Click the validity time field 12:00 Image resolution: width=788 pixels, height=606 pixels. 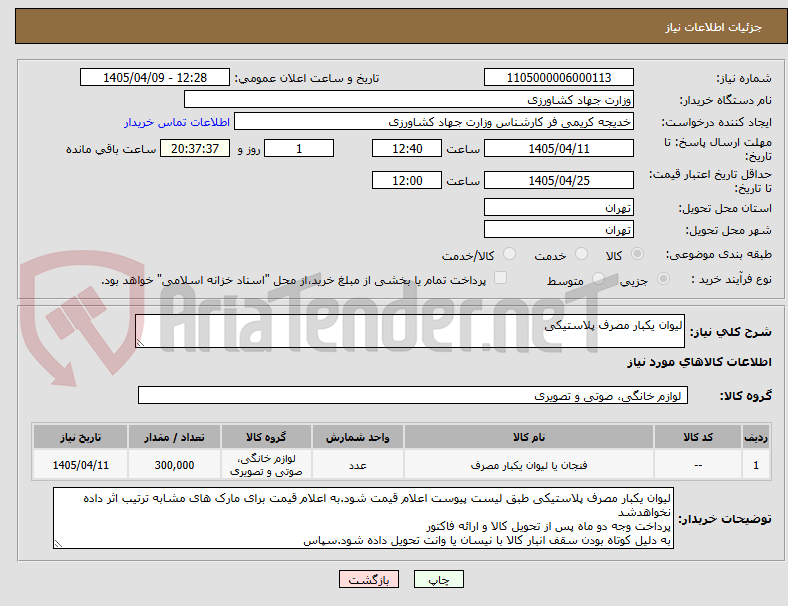tap(407, 180)
